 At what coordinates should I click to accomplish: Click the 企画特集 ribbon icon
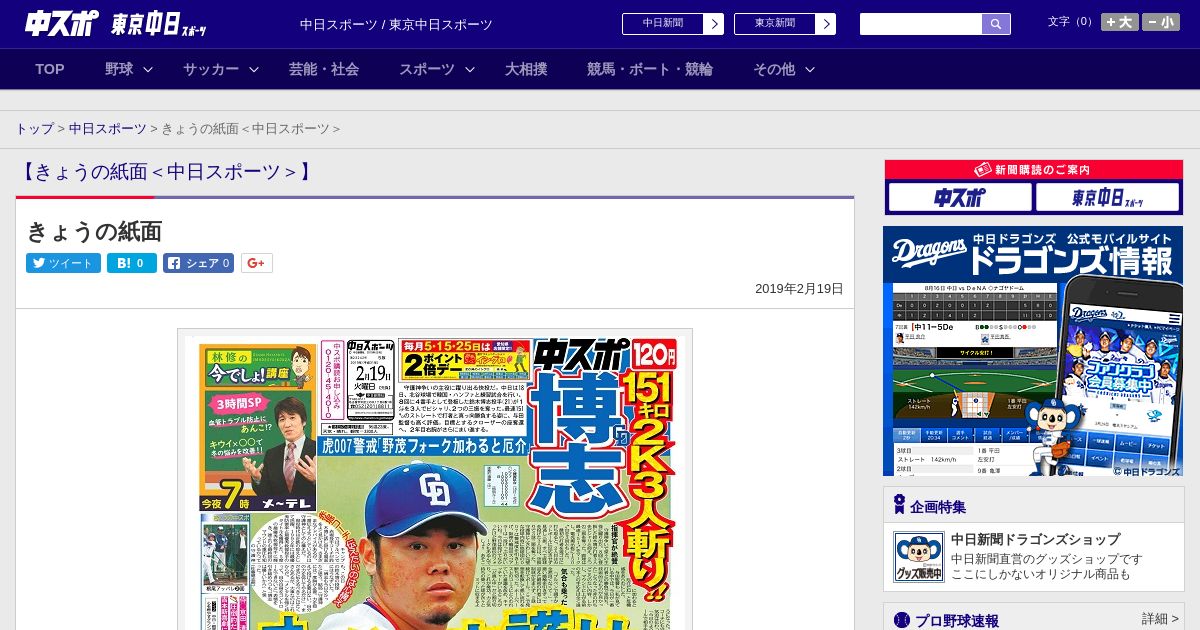point(899,504)
